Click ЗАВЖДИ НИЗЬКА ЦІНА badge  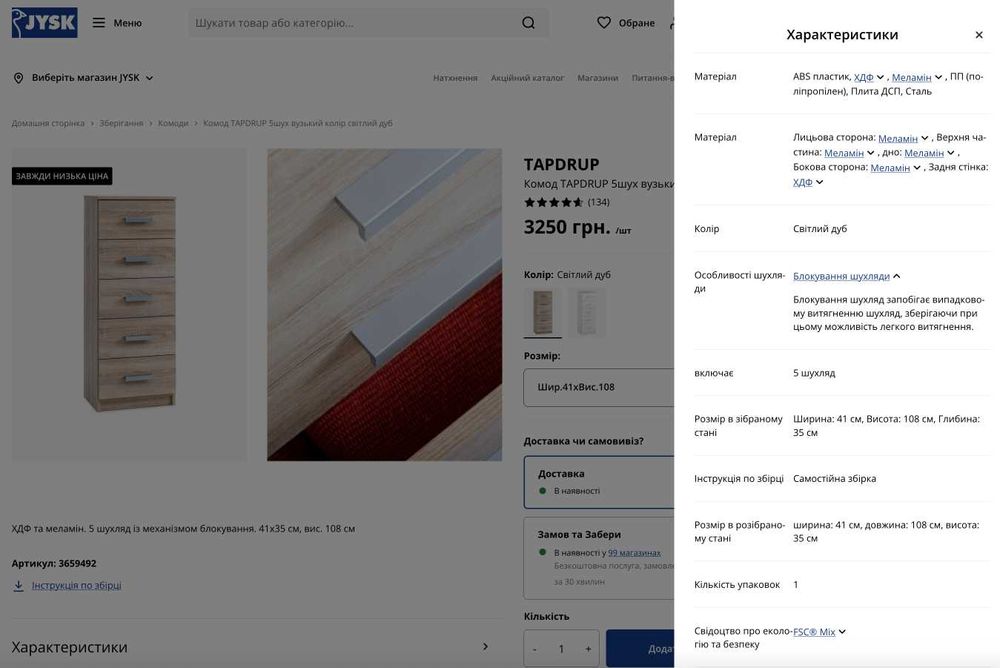point(62,176)
